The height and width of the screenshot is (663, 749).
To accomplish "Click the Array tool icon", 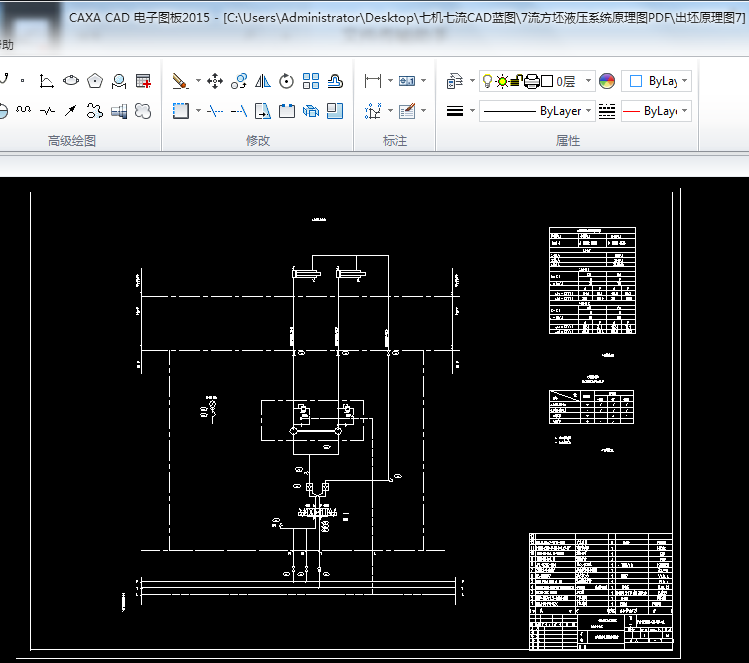I will point(311,81).
